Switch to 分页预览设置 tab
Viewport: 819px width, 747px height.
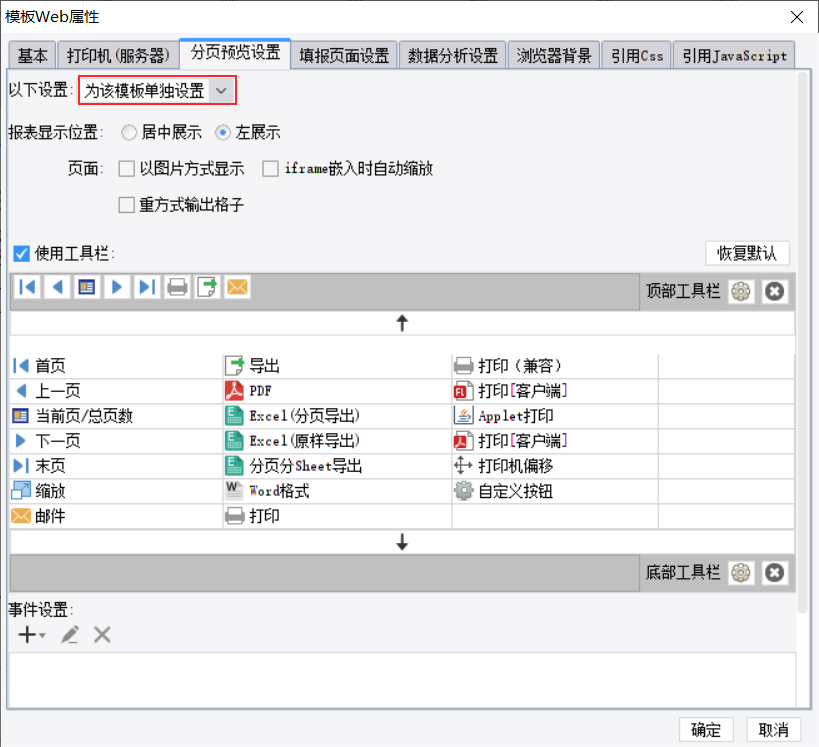pos(235,53)
